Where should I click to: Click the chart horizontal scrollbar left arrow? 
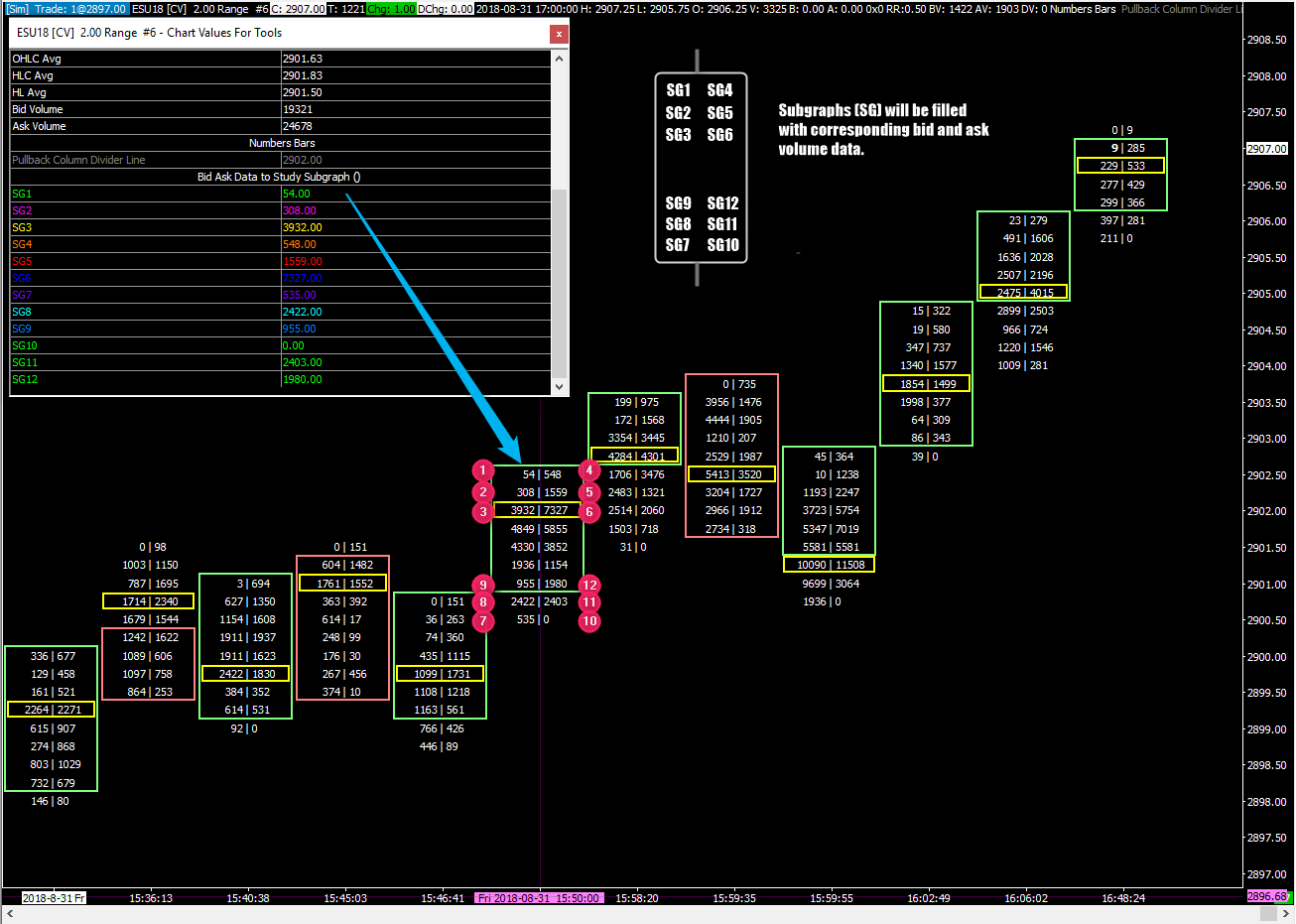[x=9, y=915]
